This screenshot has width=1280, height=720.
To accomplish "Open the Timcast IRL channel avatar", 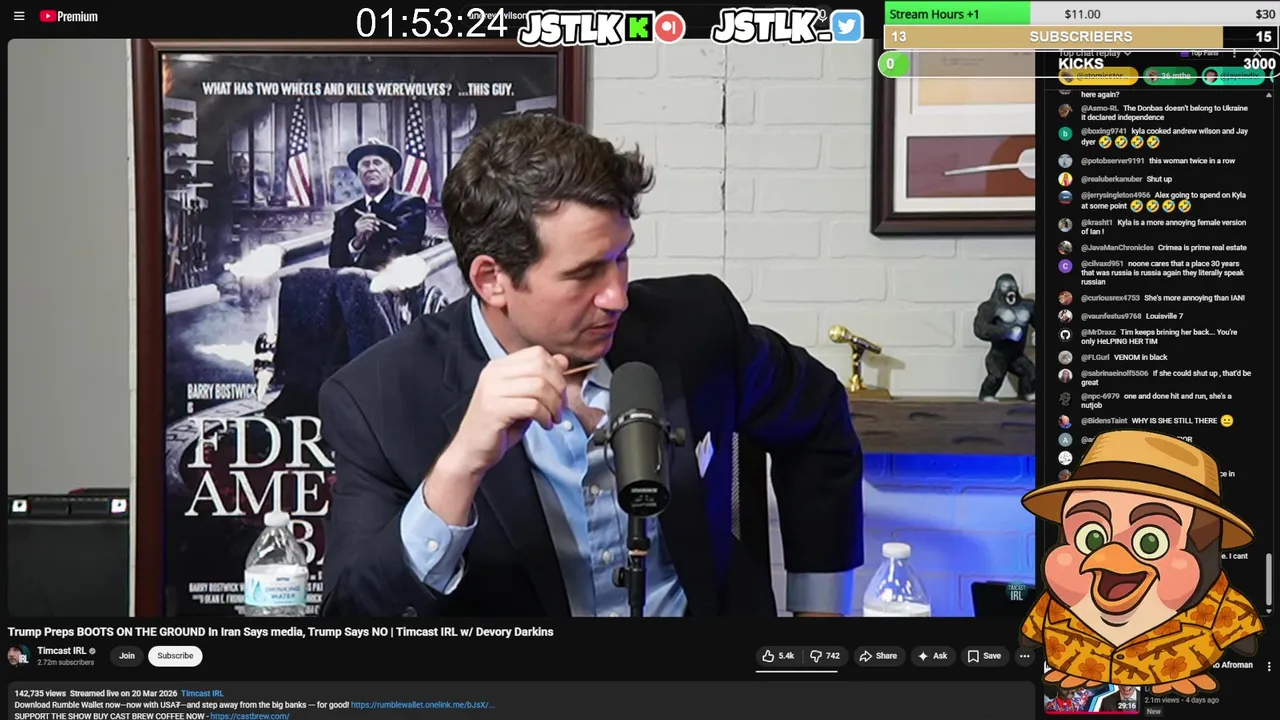I will pos(19,656).
